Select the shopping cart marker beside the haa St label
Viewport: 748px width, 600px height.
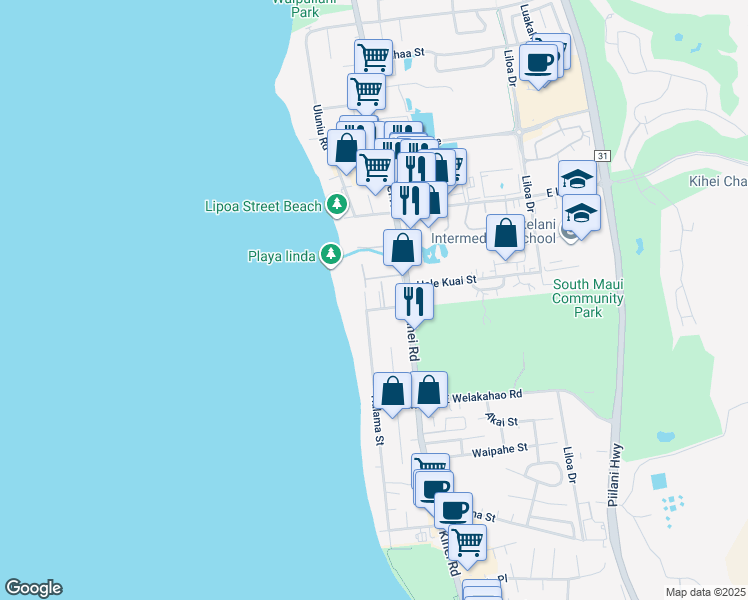pyautogui.click(x=374, y=56)
